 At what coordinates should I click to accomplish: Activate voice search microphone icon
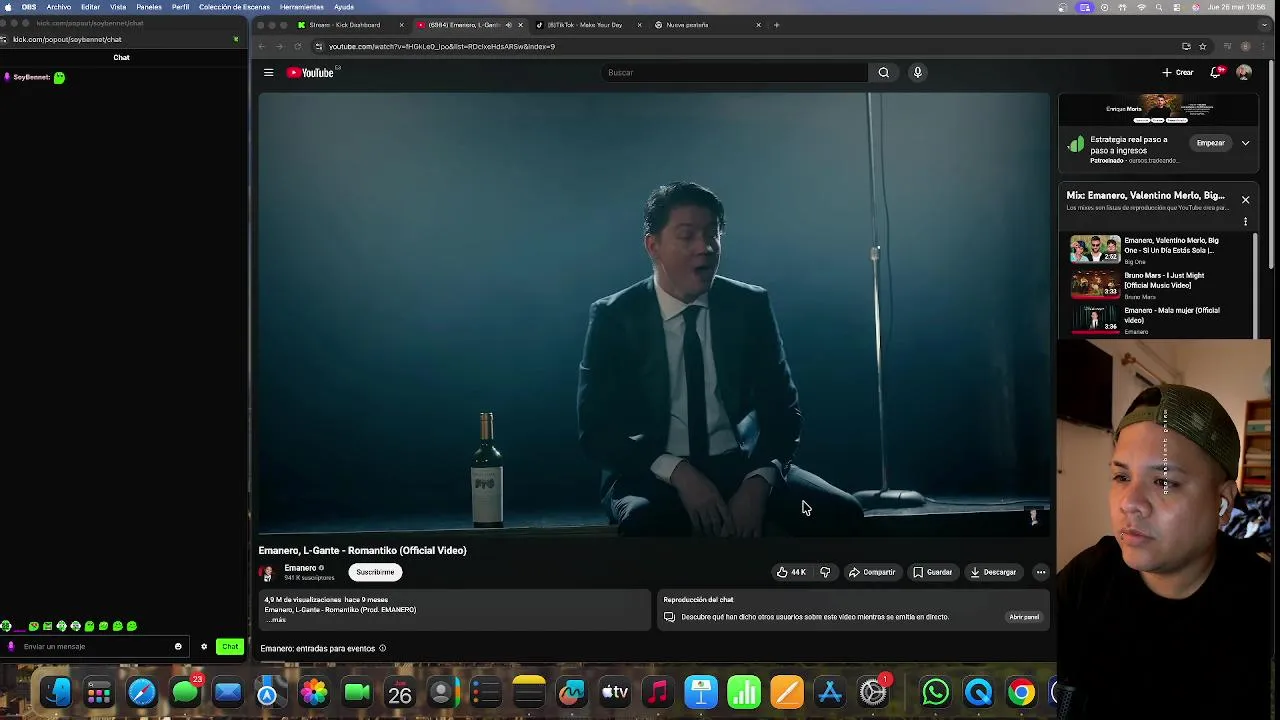pyautogui.click(x=917, y=72)
